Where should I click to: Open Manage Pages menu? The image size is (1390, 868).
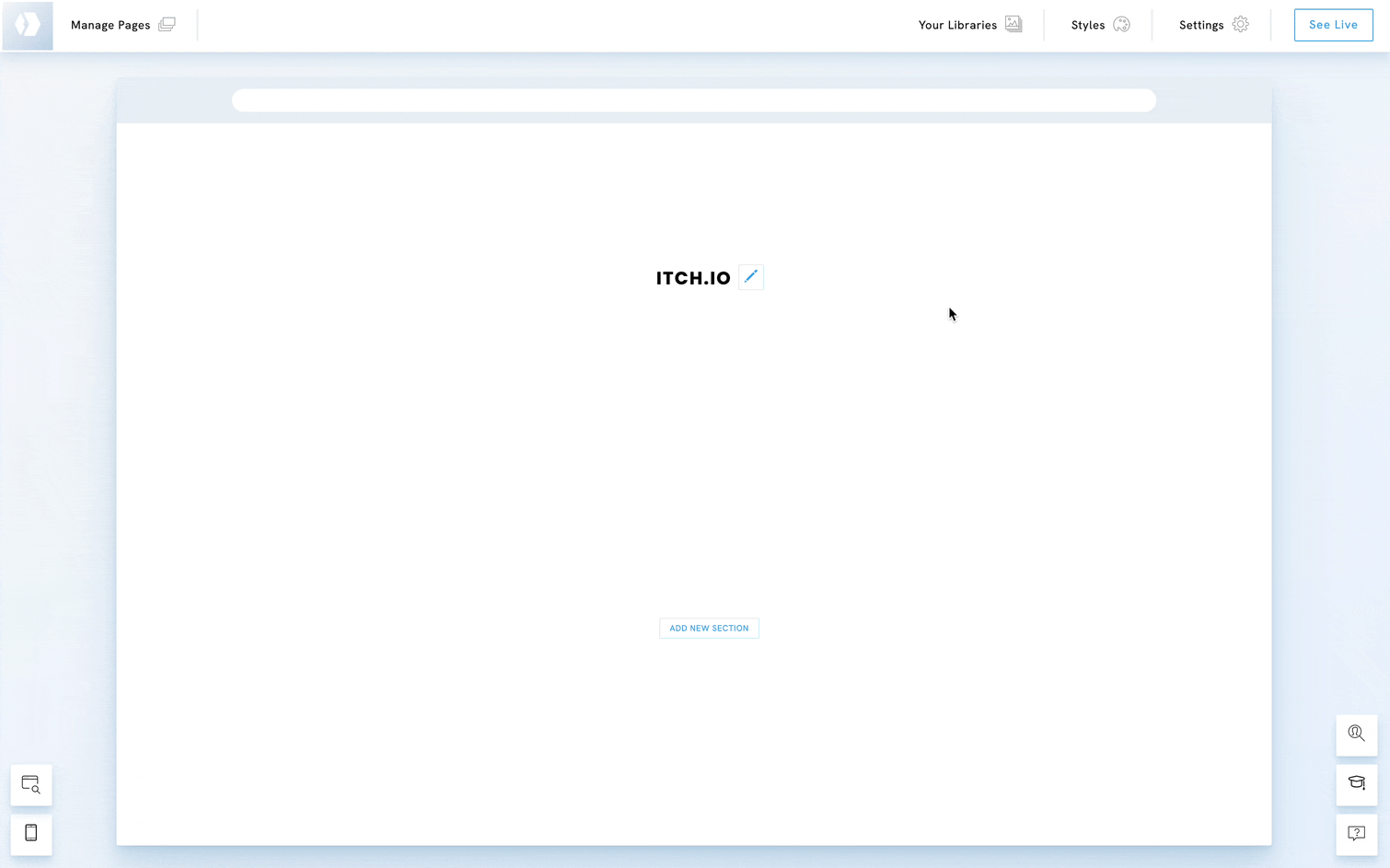point(110,25)
